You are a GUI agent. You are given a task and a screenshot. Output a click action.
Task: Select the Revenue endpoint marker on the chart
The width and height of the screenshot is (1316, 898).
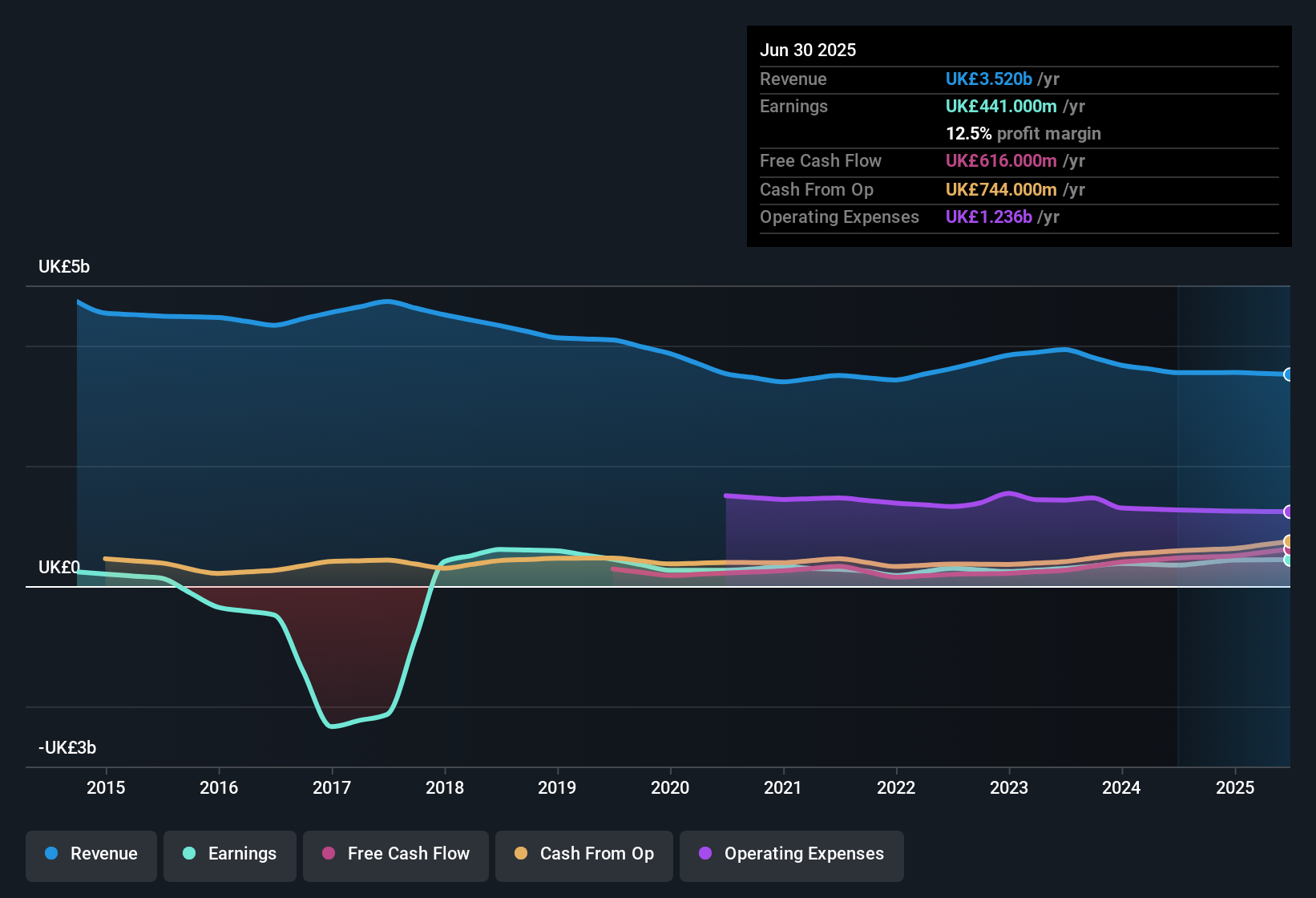1289,374
